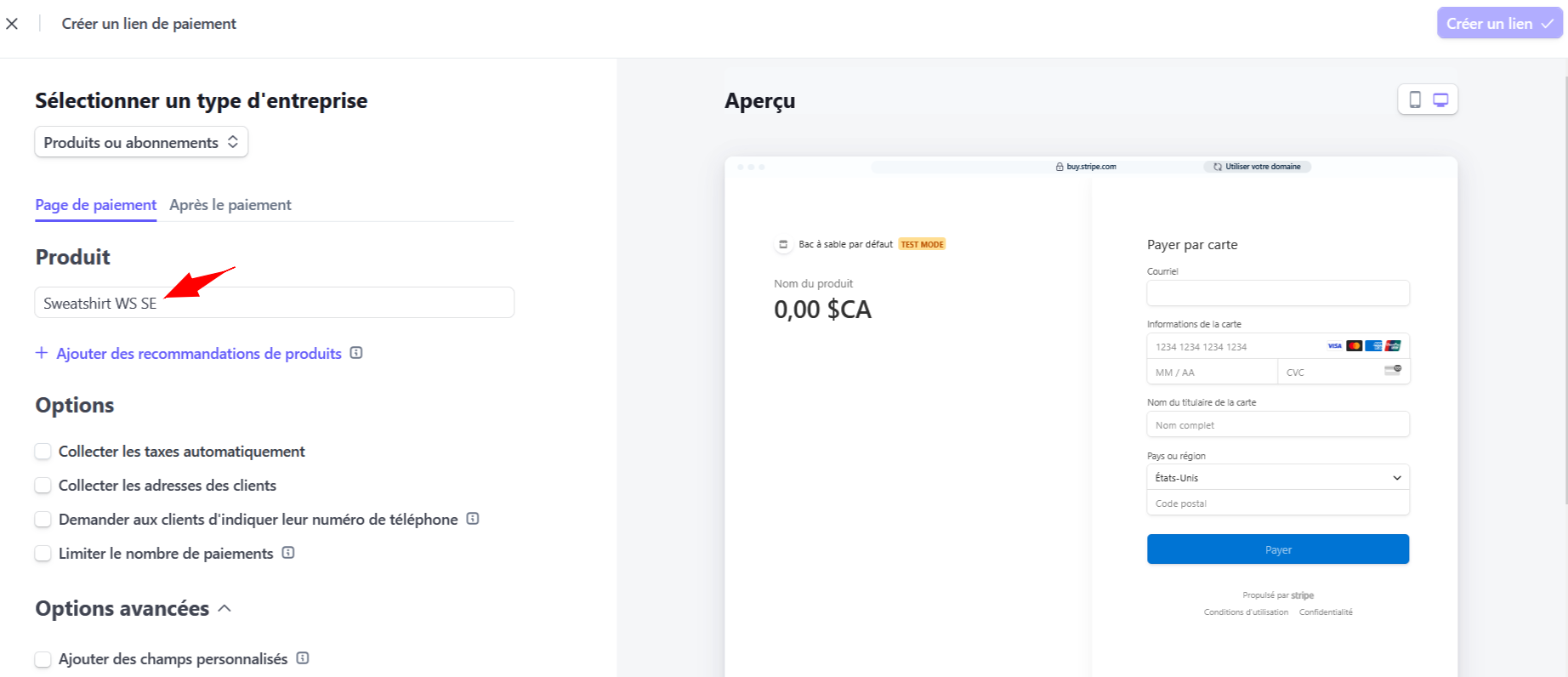
Task: Open the États-Unis country dropdown
Action: pyautogui.click(x=1278, y=477)
